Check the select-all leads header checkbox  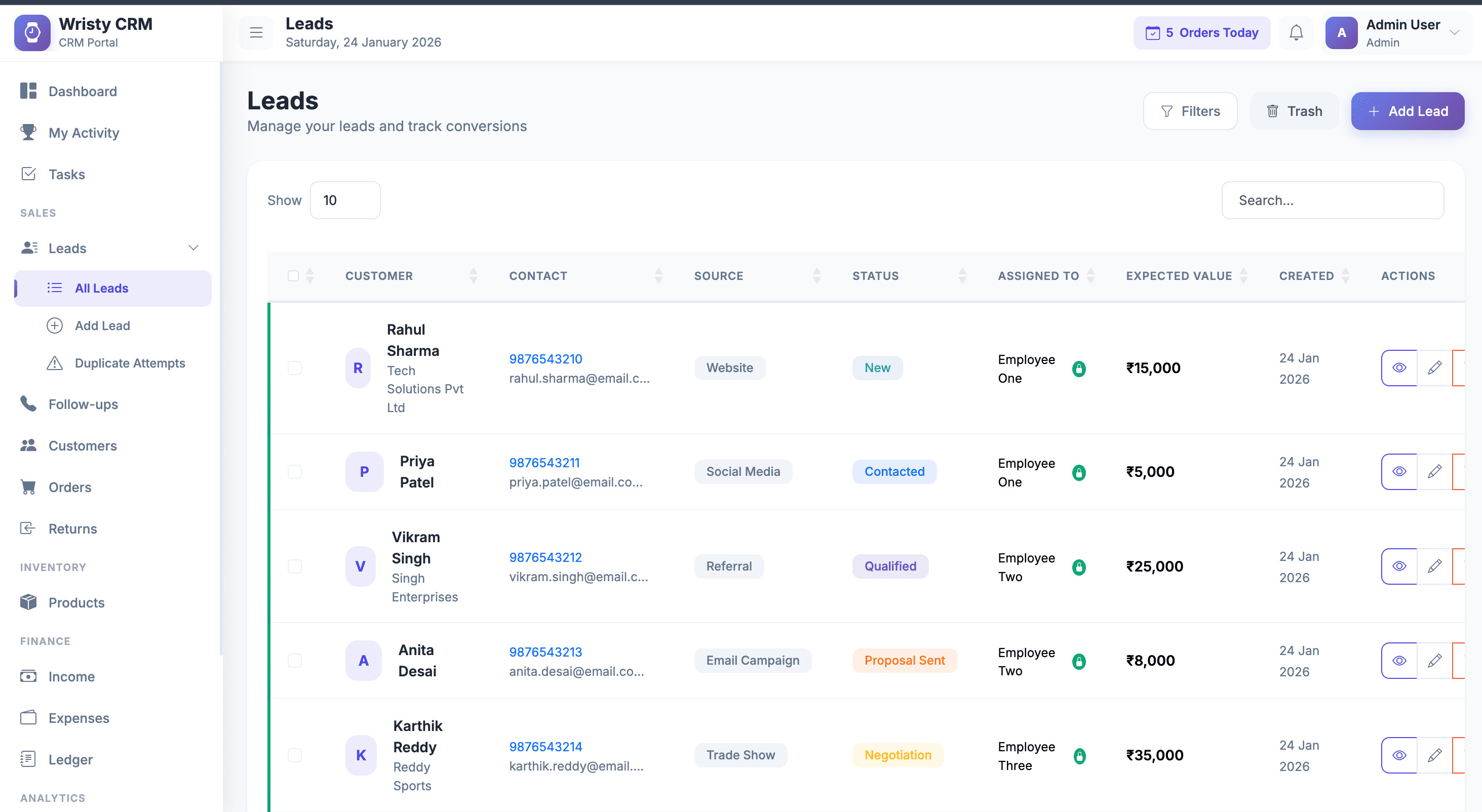coord(293,276)
